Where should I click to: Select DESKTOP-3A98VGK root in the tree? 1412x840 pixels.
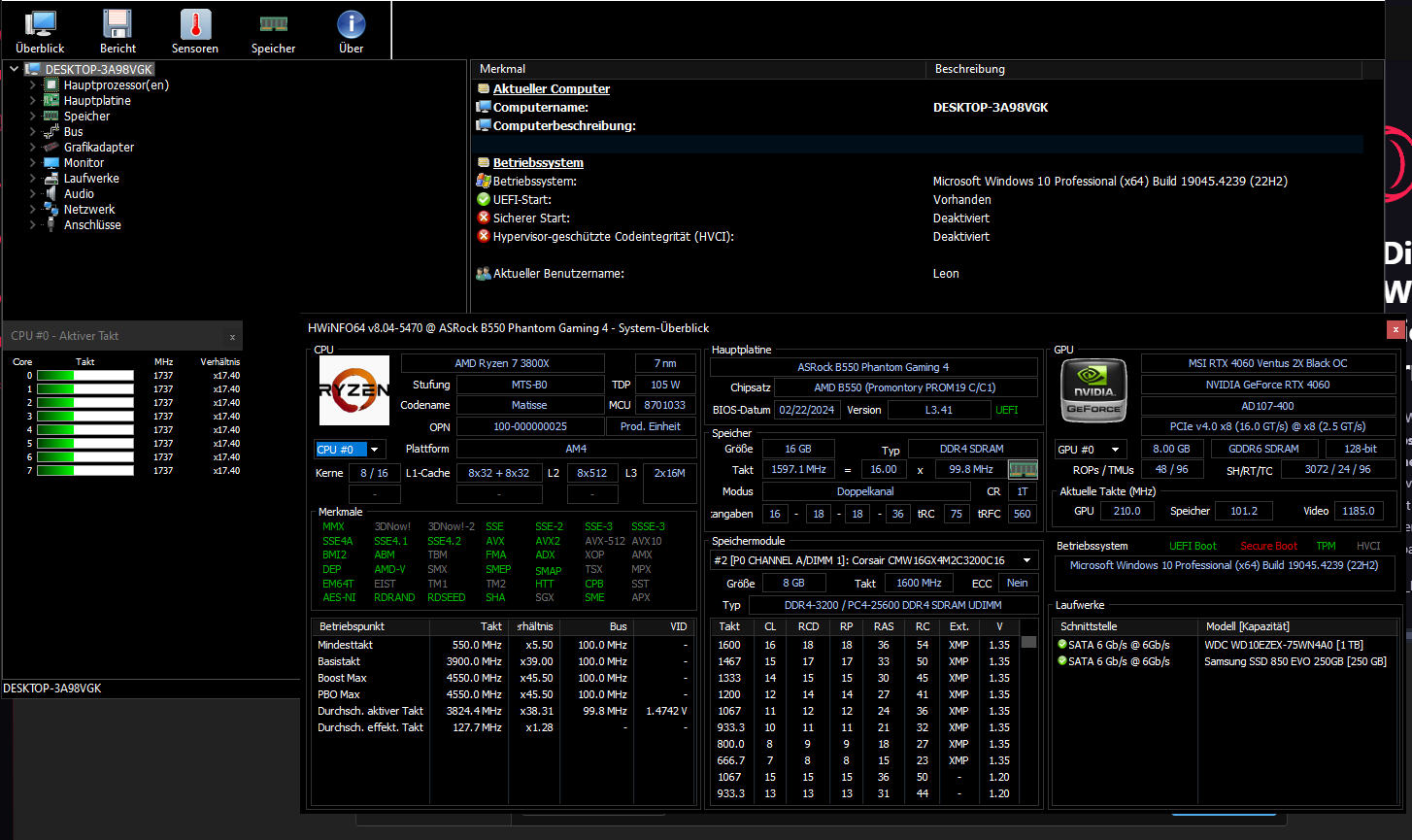click(x=99, y=70)
